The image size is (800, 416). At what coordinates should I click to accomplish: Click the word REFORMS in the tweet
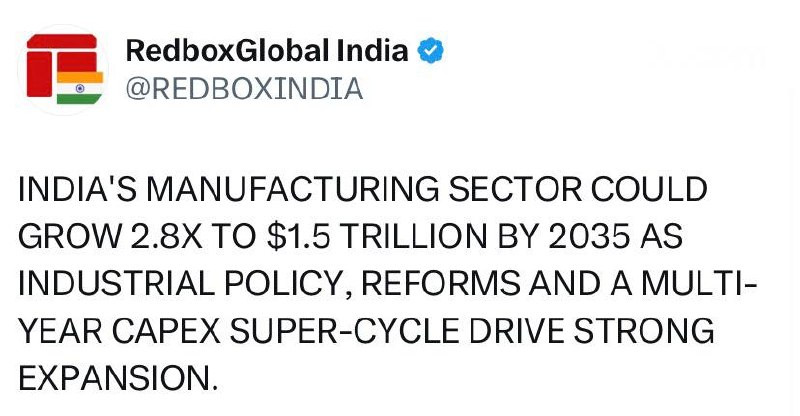(x=440, y=284)
